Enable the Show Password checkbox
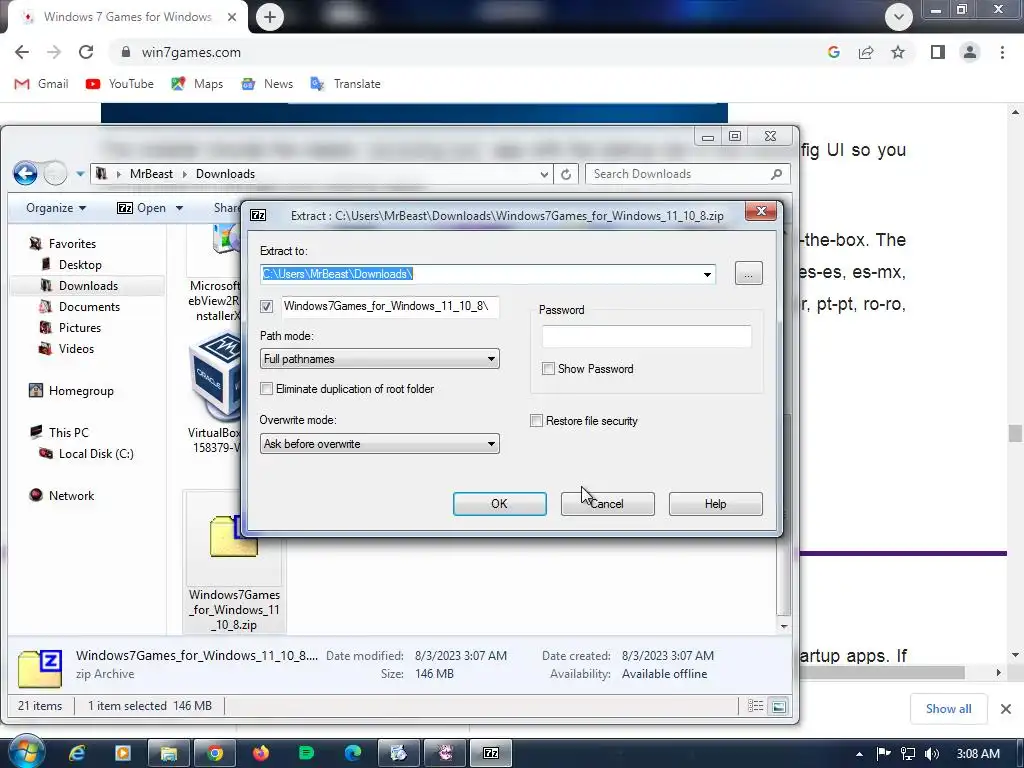The width and height of the screenshot is (1024, 768). pos(549,369)
